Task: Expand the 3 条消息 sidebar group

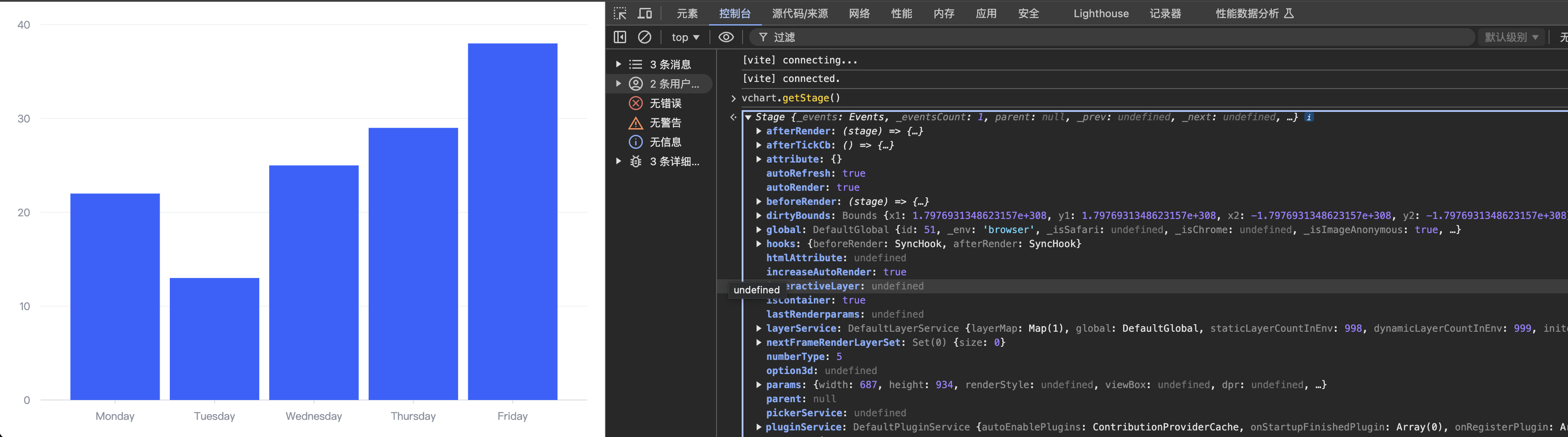Action: (619, 64)
